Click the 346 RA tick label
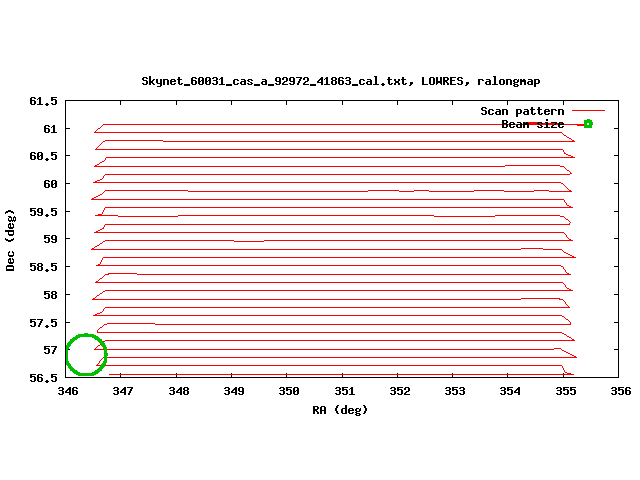 click(68, 391)
